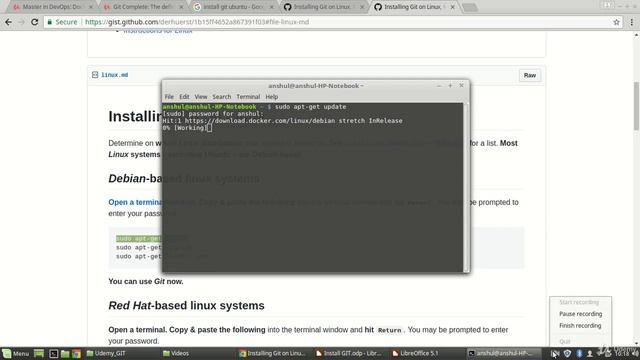Click the Raw button
Image resolution: width=640 pixels, height=360 pixels.
530,75
